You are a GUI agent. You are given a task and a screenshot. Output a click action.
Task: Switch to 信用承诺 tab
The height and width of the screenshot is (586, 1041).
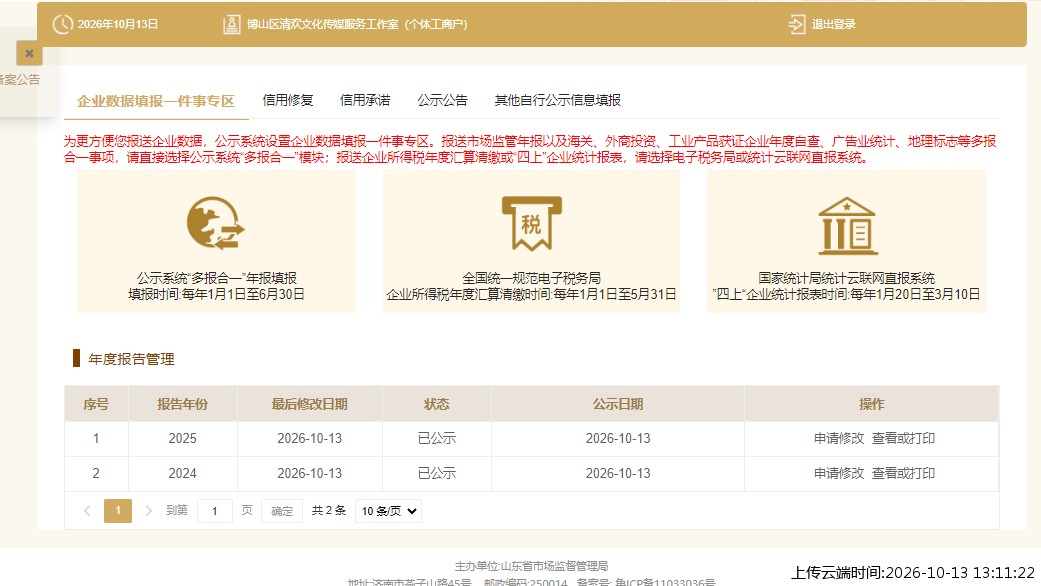coord(365,100)
